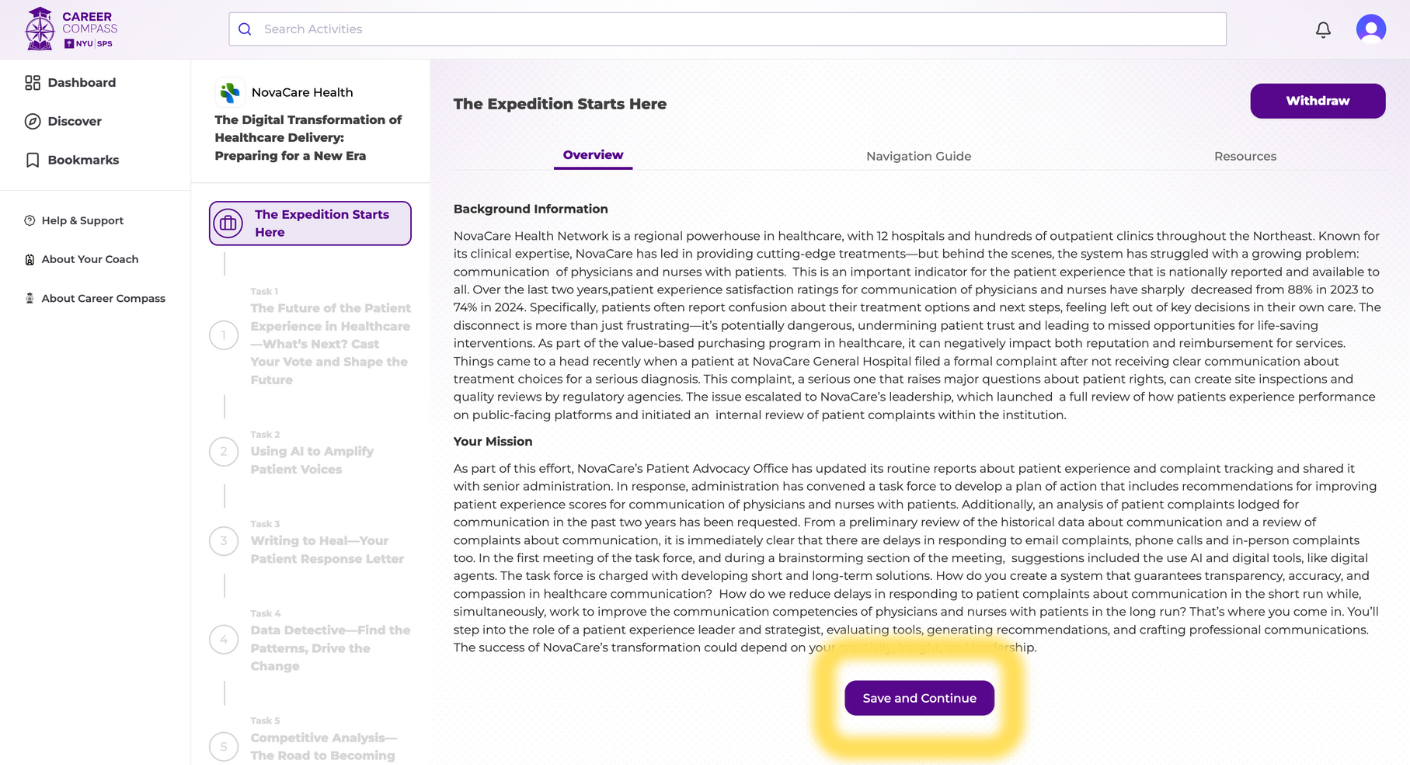Click the Dashboard grid icon
The image size is (1410, 765).
tap(33, 83)
